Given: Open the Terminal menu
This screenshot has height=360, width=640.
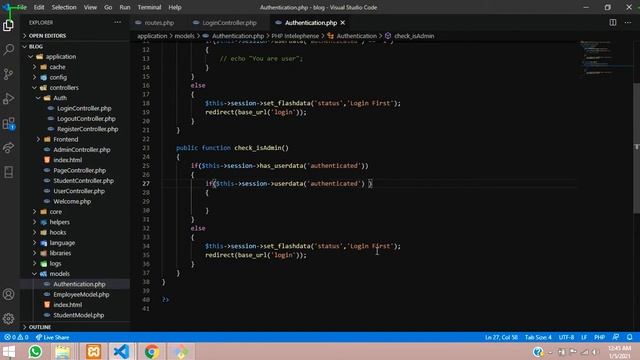Looking at the screenshot, I should pos(149,7).
